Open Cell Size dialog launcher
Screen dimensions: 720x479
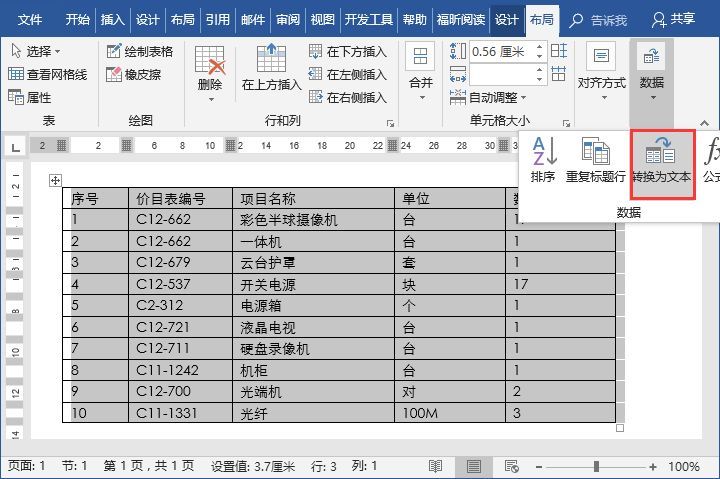[566, 123]
